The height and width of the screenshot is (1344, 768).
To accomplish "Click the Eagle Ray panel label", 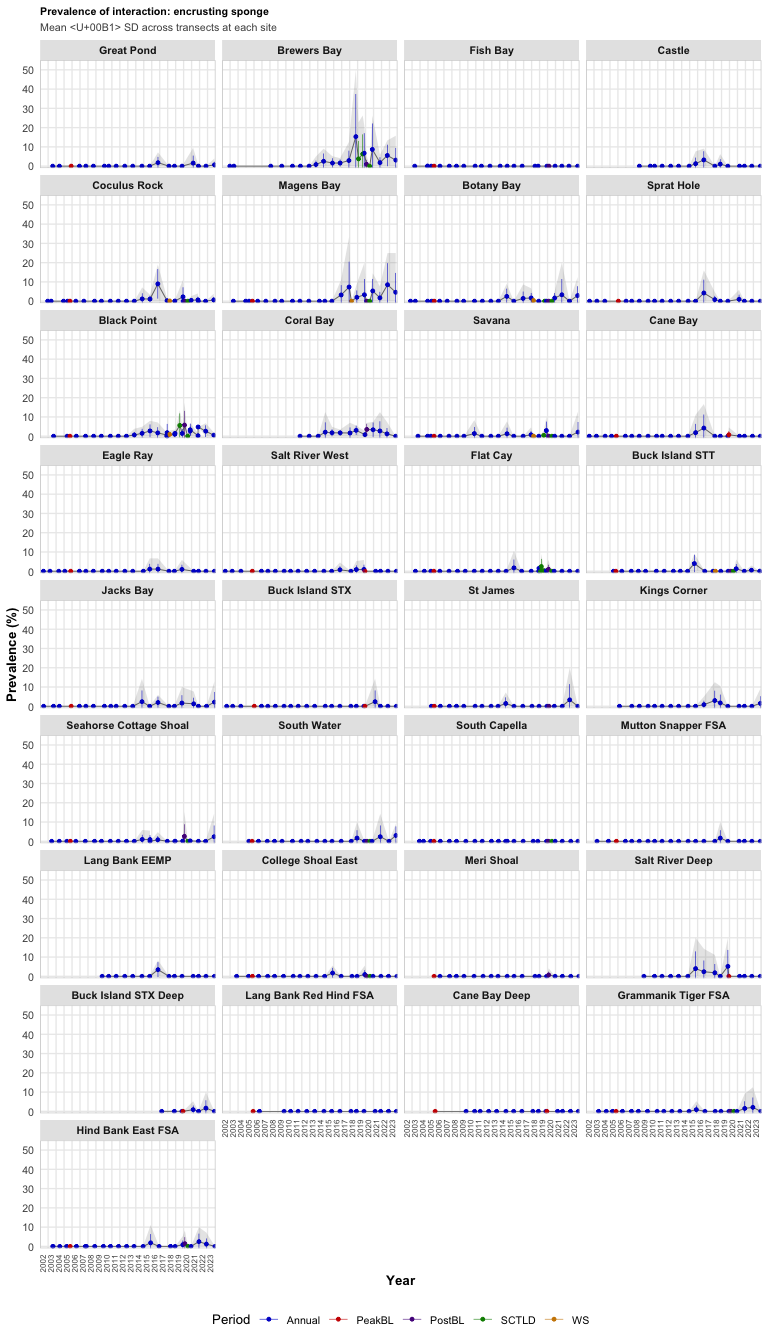I will [128, 455].
